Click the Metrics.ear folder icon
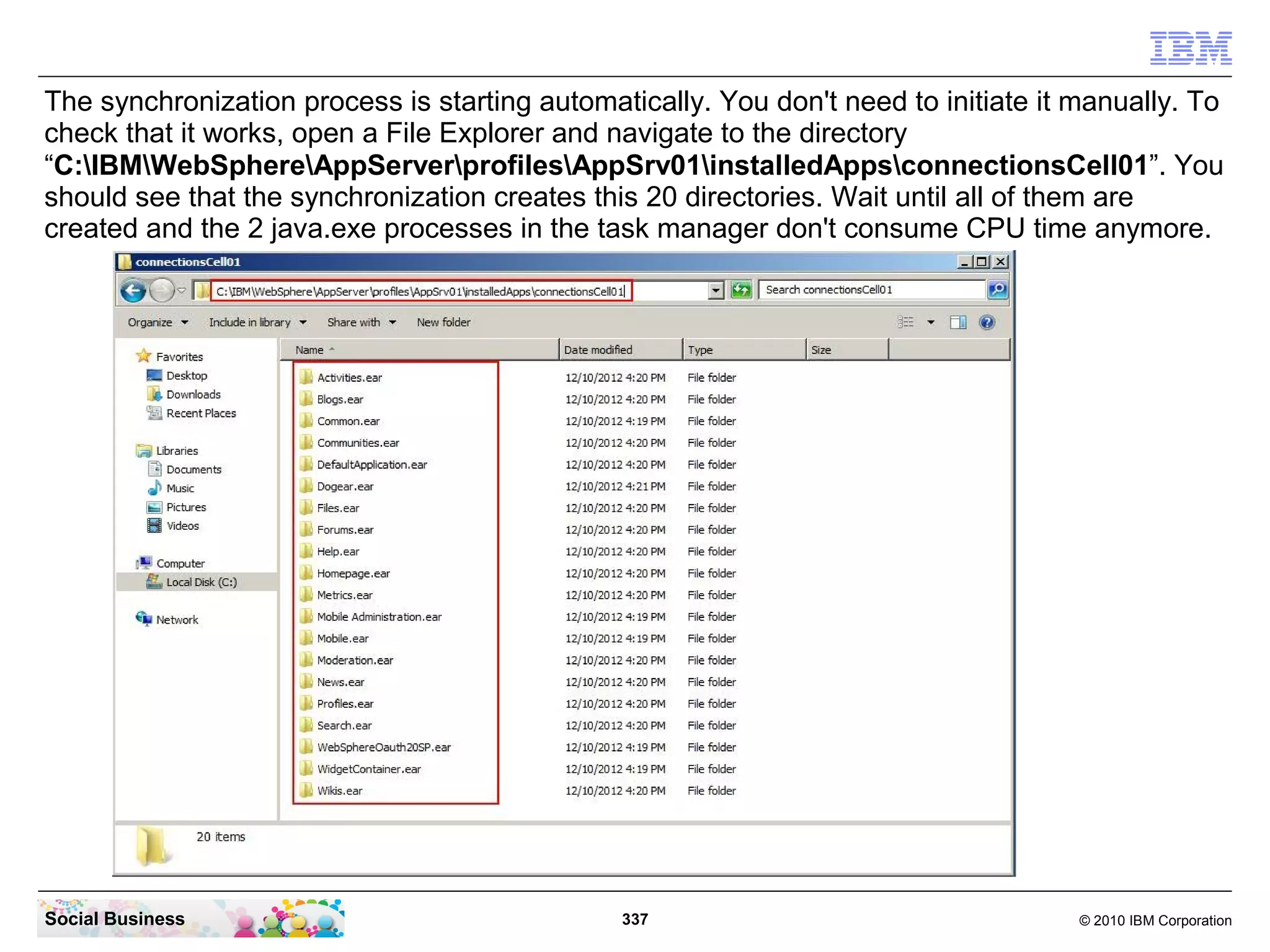The height and width of the screenshot is (952, 1270). (x=306, y=594)
